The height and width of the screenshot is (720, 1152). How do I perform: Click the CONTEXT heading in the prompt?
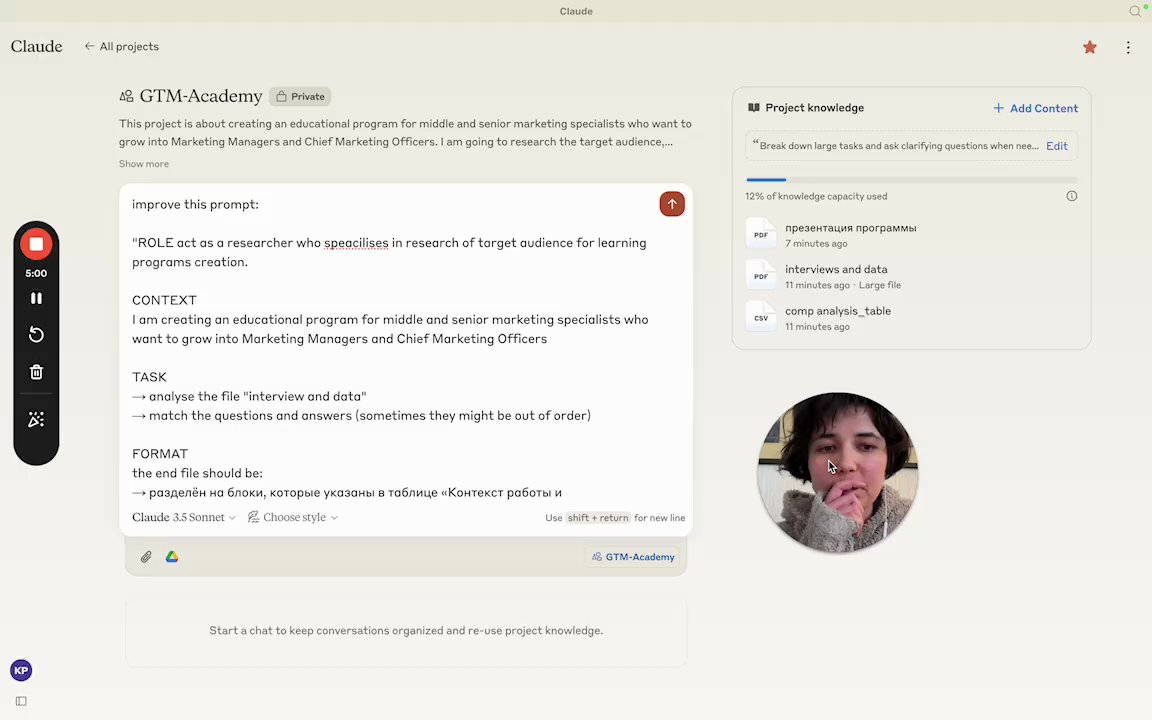click(165, 300)
